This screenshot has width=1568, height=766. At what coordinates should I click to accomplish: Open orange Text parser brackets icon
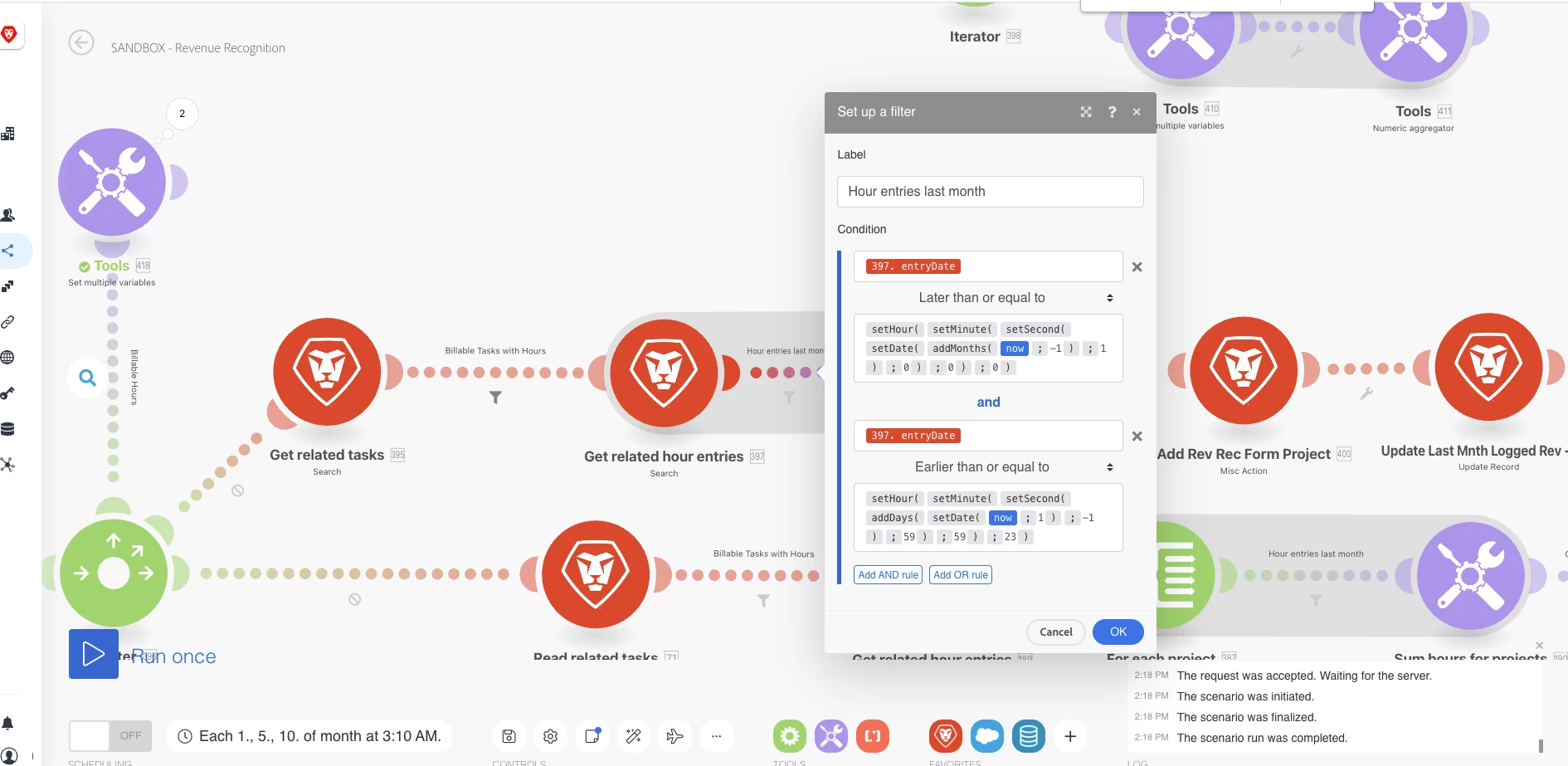click(x=873, y=736)
